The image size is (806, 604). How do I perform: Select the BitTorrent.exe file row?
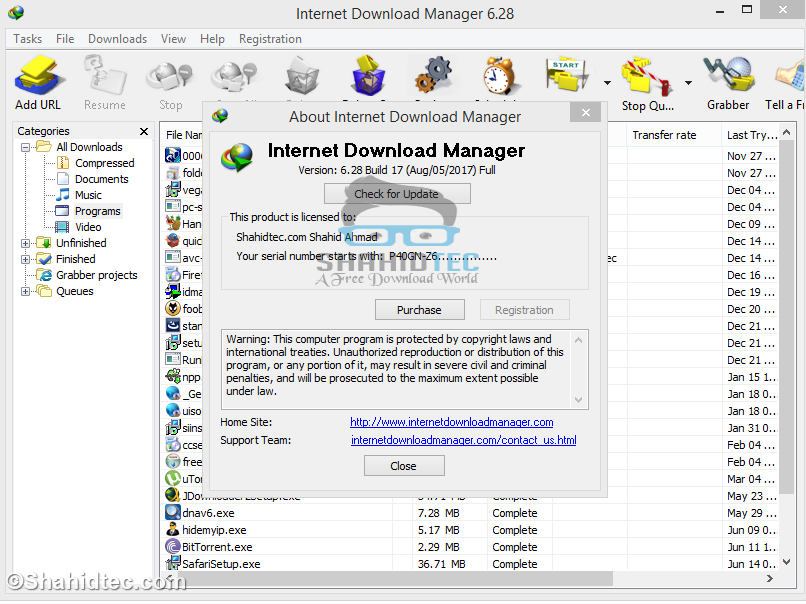(470, 547)
